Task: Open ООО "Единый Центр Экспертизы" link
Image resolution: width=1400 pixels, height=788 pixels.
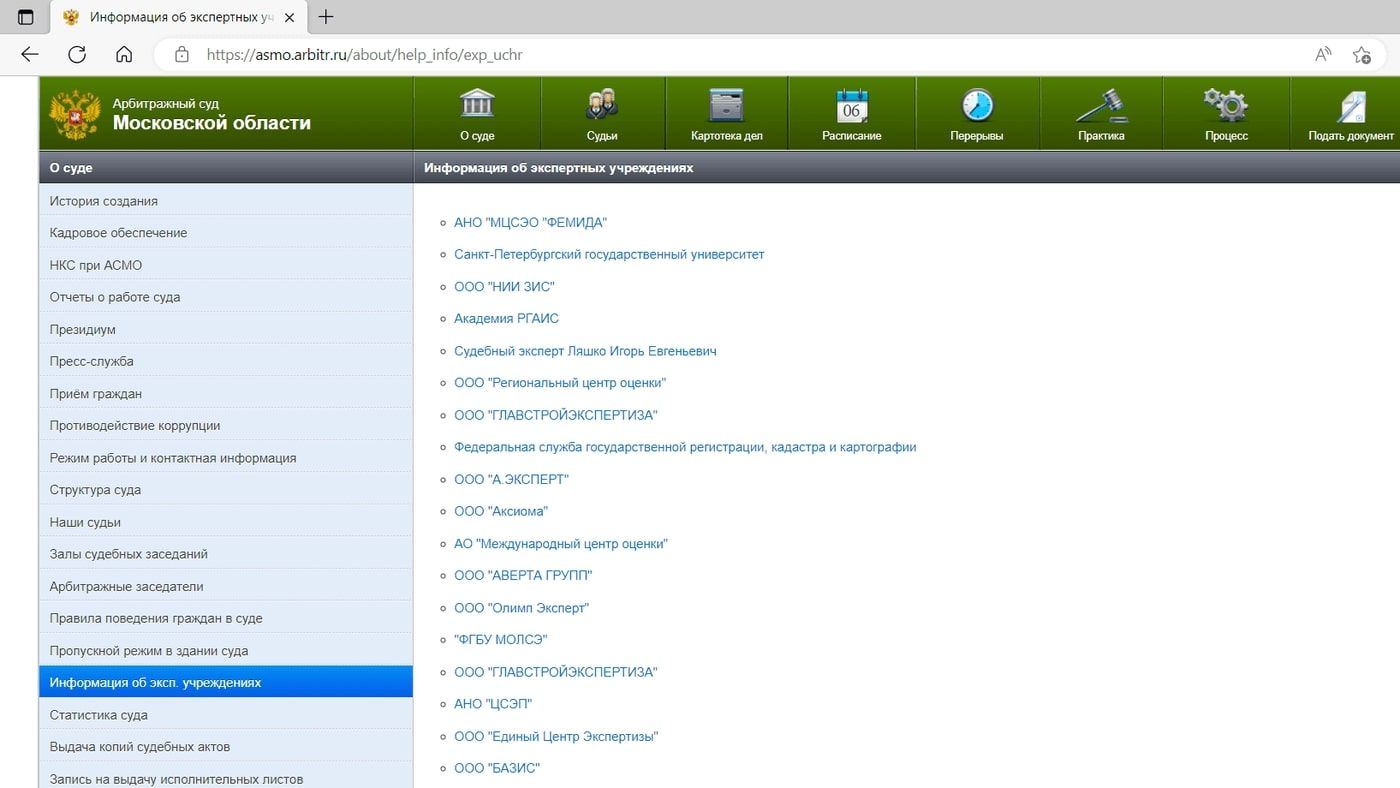Action: [x=556, y=737]
